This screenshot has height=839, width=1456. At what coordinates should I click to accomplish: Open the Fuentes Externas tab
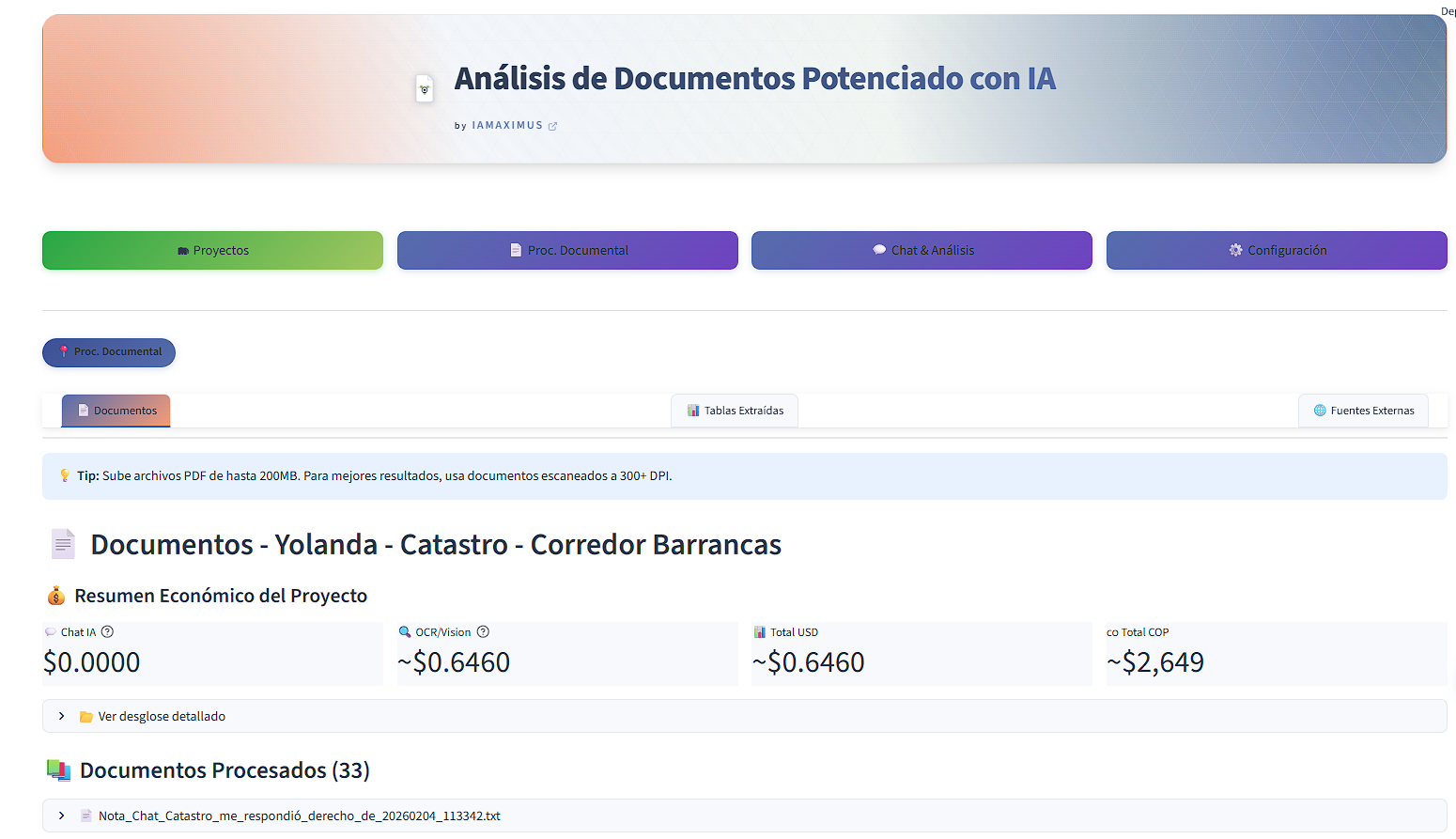(x=1364, y=411)
